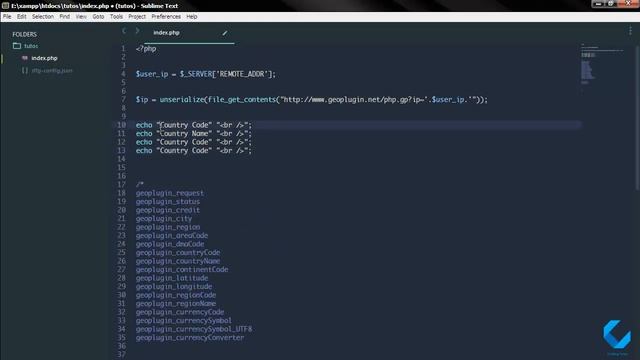Click geoplugin_dmaCode in the comment
The width and height of the screenshot is (640, 360).
(x=170, y=244)
